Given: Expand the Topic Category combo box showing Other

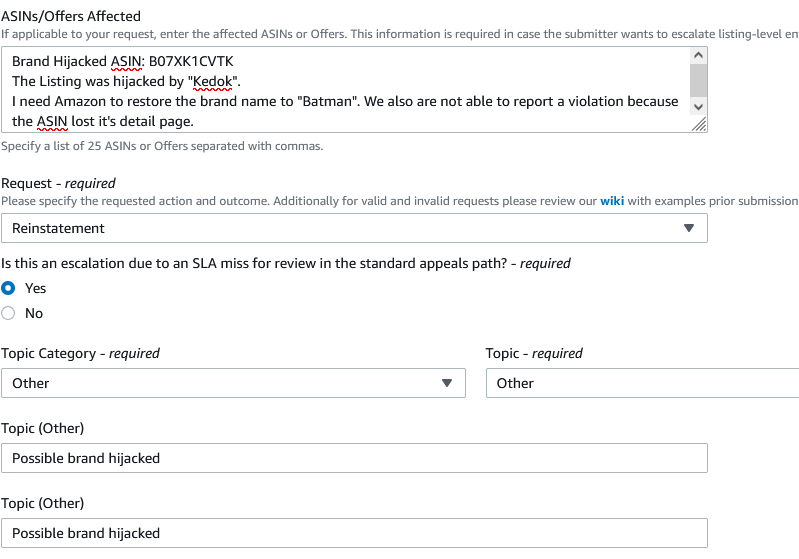Looking at the screenshot, I should click(233, 383).
